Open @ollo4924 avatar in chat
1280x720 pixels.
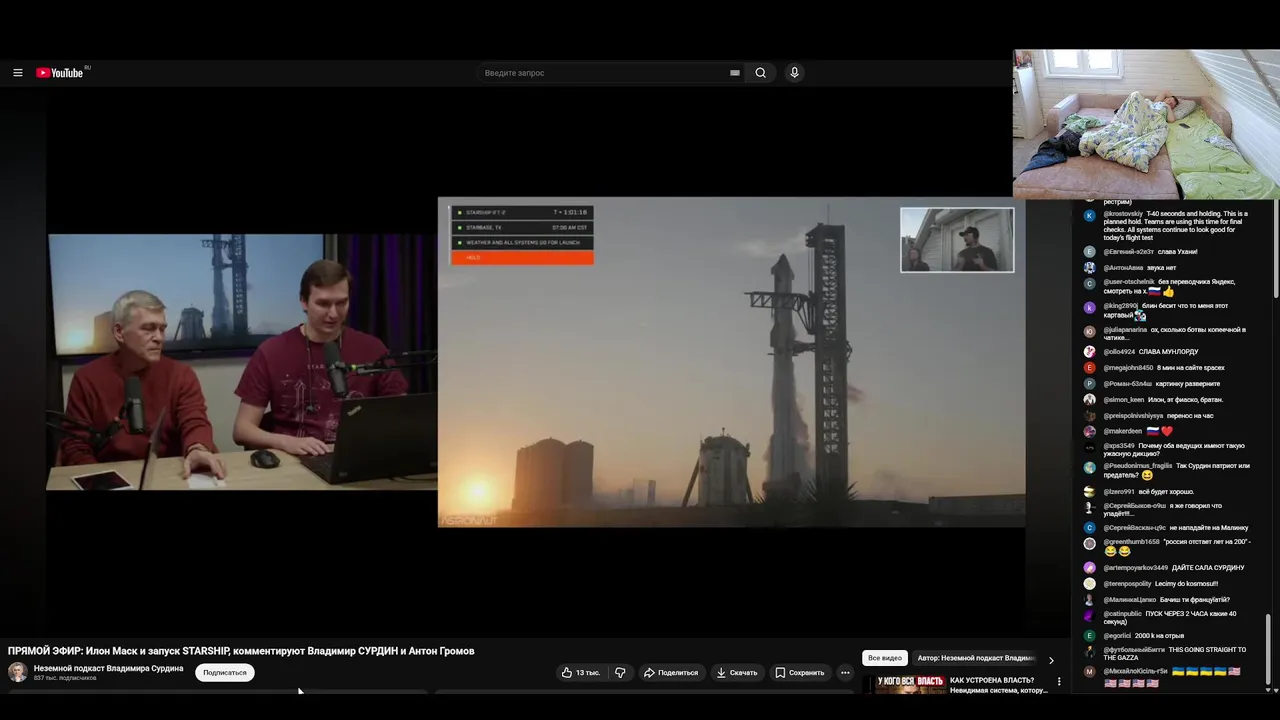click(1090, 352)
